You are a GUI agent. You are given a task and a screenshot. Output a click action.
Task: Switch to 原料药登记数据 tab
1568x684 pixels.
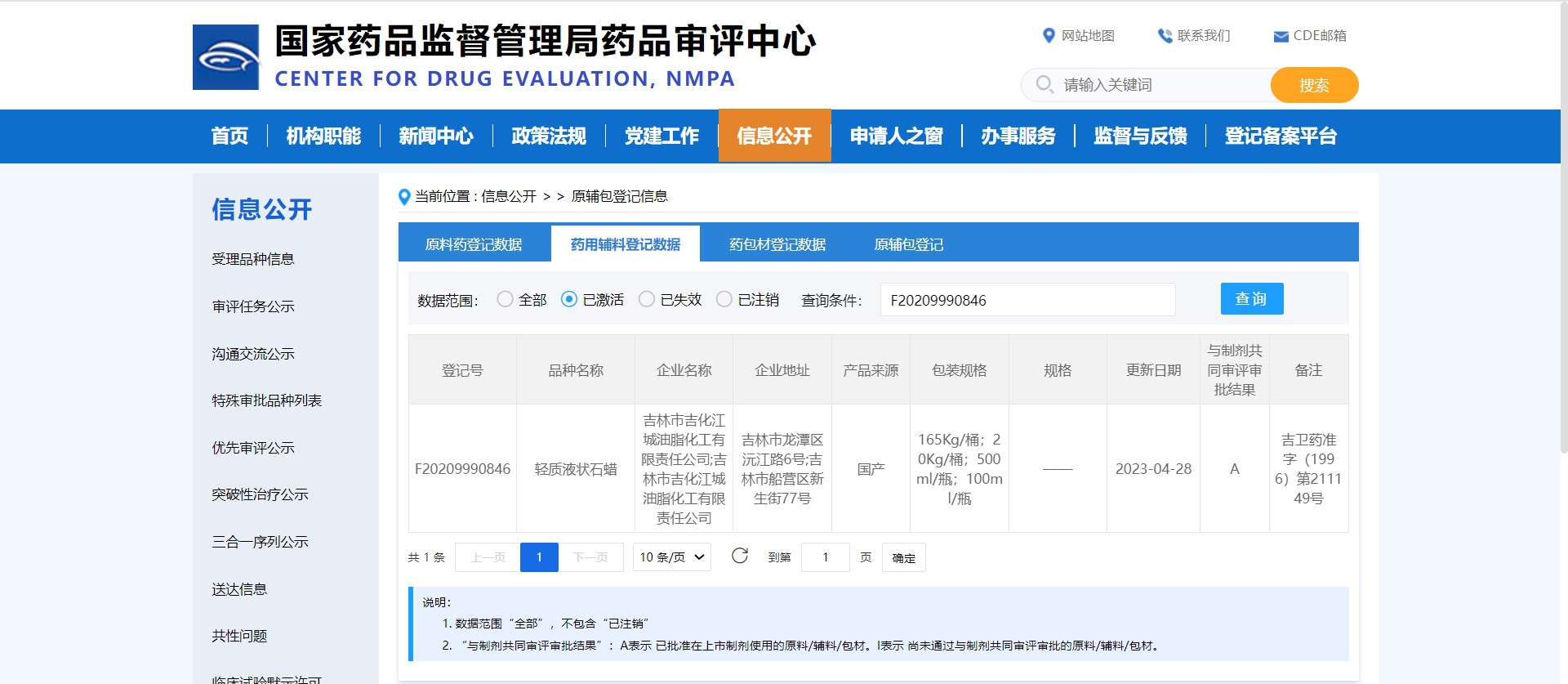[474, 244]
